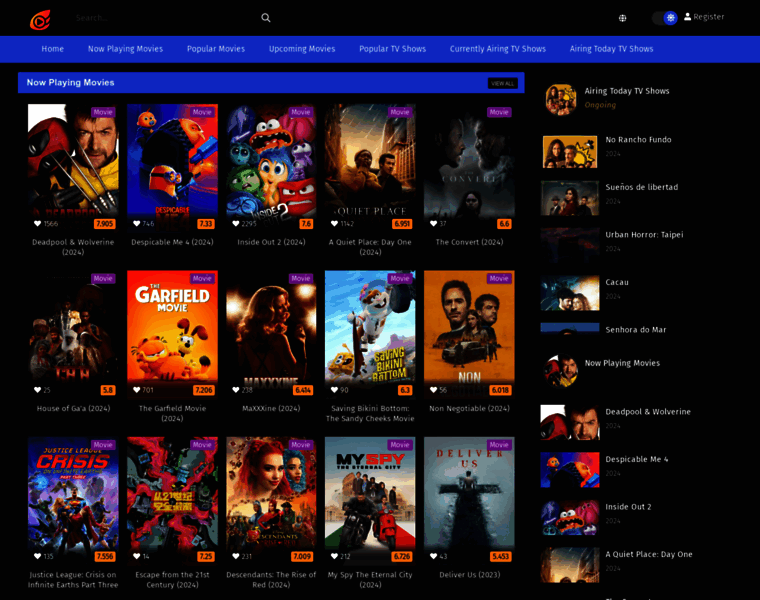Like Deliver Us heart icon
Screen dimensions: 760x600
(433, 556)
